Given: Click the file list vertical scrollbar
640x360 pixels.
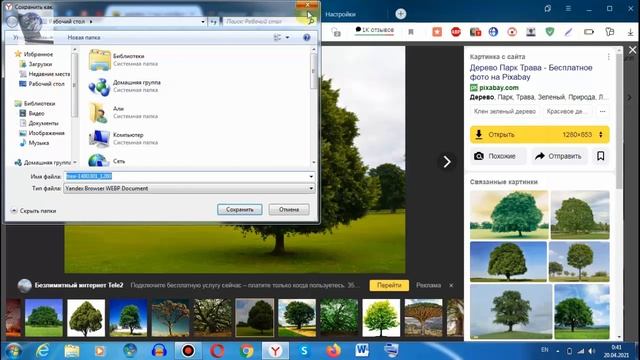Looking at the screenshot, I should (x=313, y=106).
